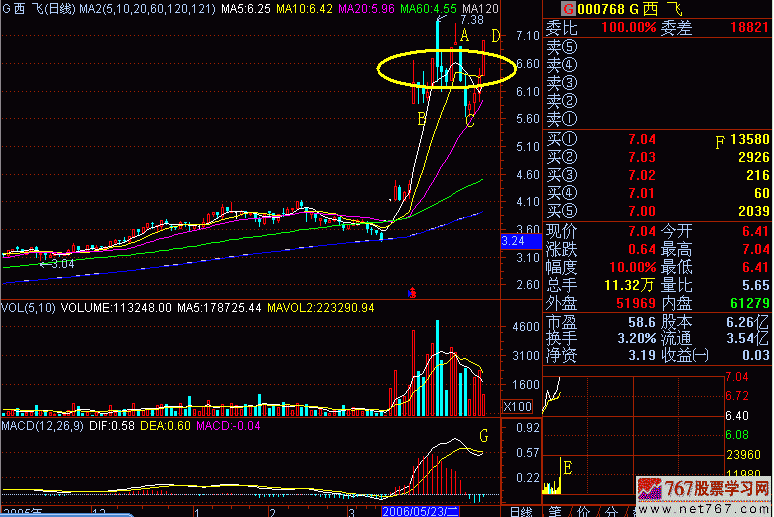Select the 日线 tab at the bottom
The width and height of the screenshot is (774, 517).
(520, 511)
